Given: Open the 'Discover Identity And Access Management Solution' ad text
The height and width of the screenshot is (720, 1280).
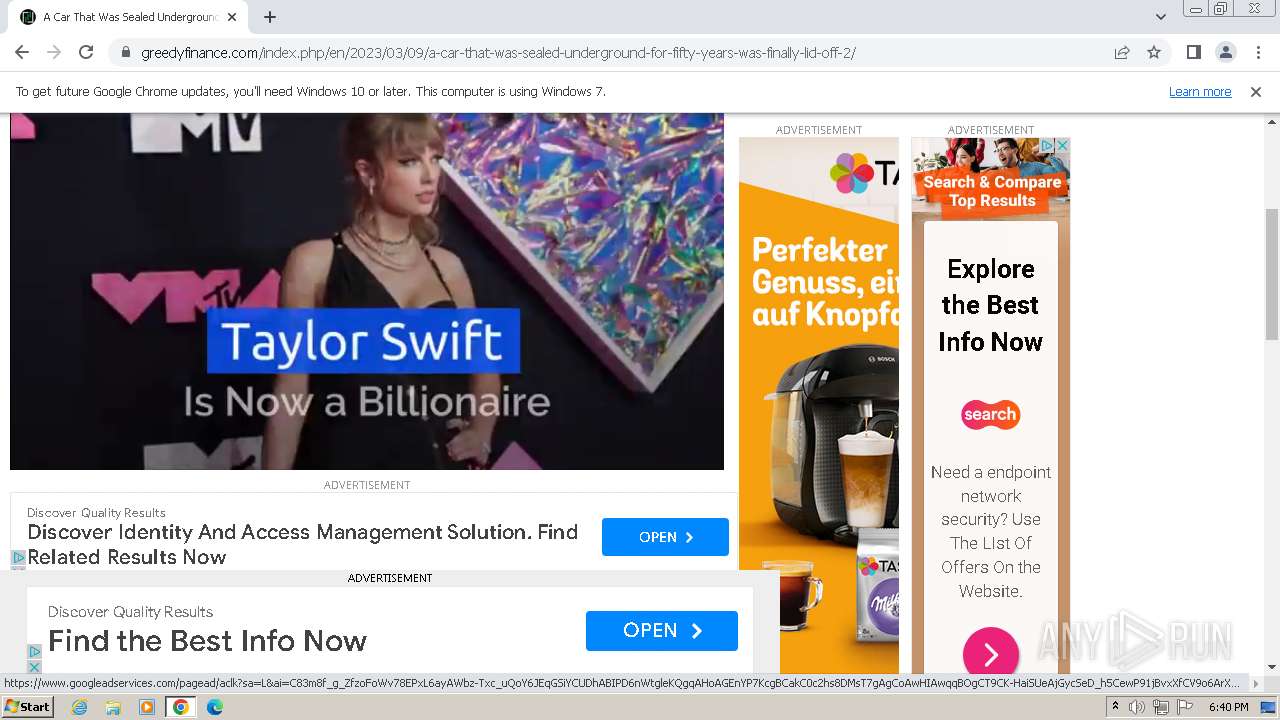Looking at the screenshot, I should [302, 544].
